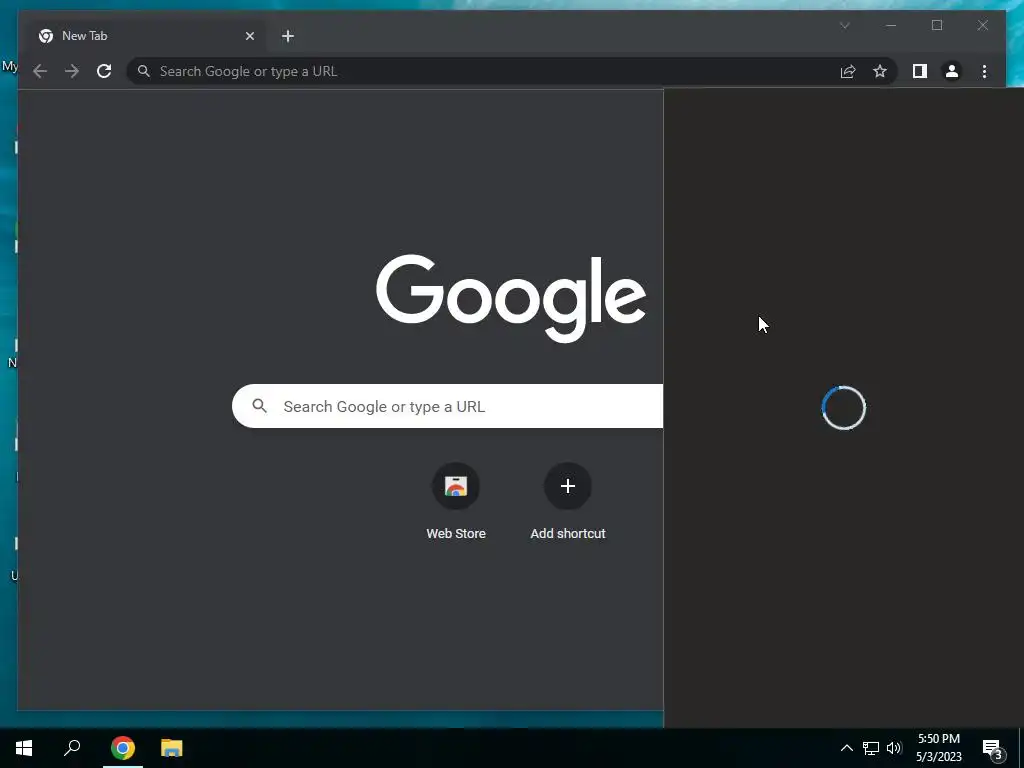Reload the current page
Screen dimensions: 1024x768
[104, 71]
